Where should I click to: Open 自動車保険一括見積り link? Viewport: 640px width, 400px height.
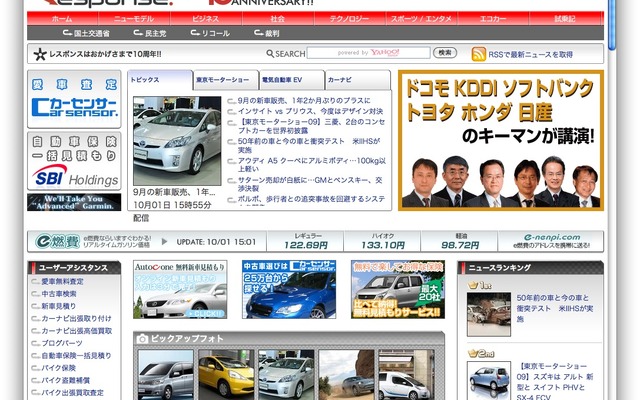click(x=76, y=356)
